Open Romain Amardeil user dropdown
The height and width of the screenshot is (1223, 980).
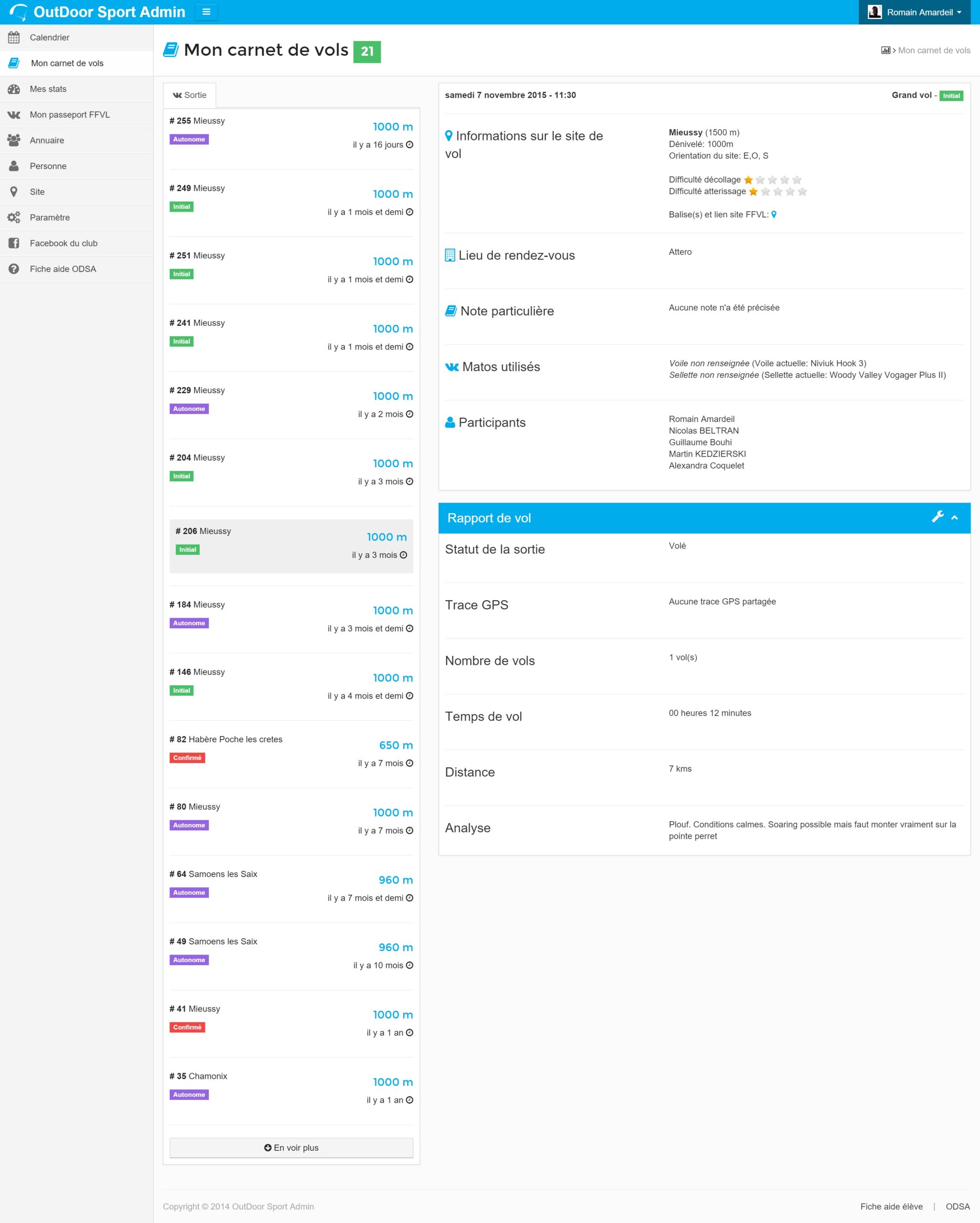[919, 12]
